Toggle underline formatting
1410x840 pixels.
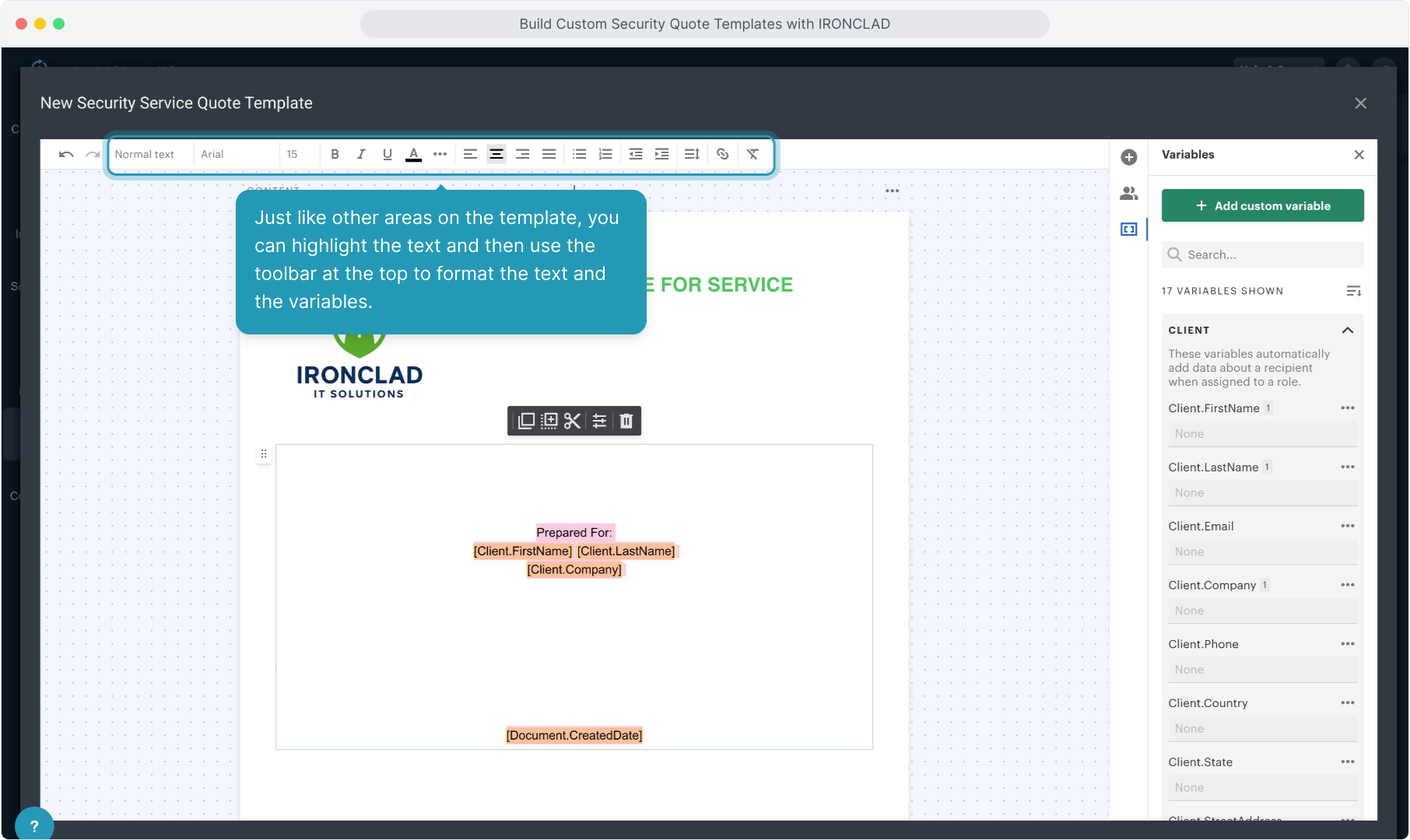[x=387, y=154]
